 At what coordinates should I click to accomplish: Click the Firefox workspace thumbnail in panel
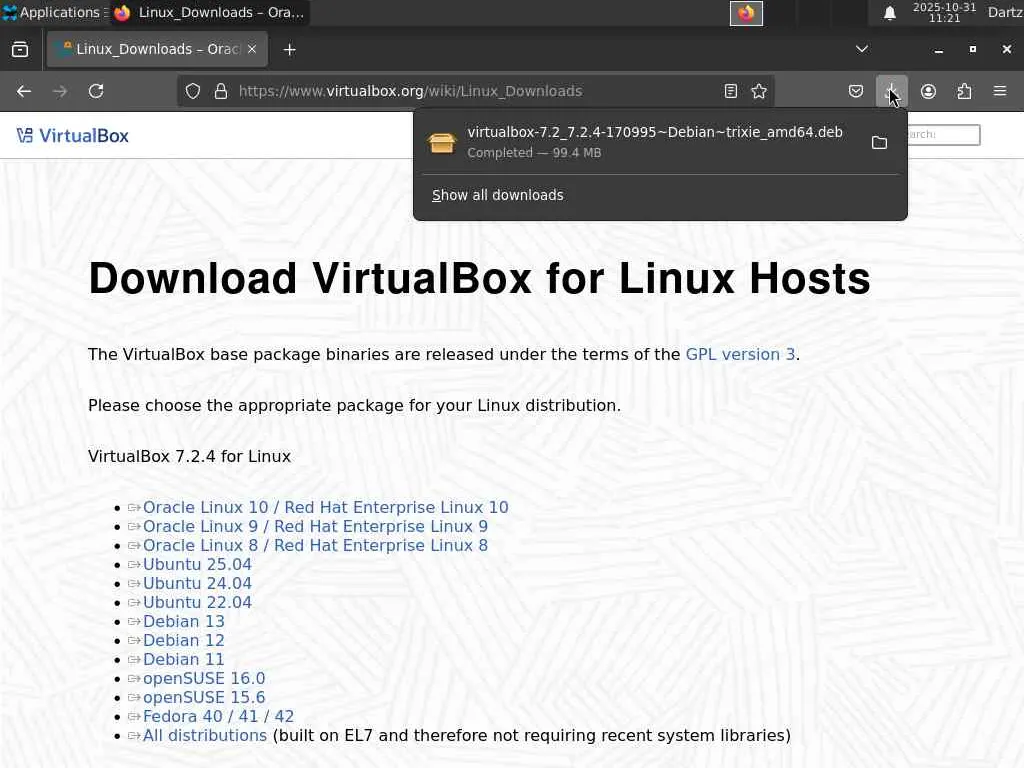(x=746, y=13)
